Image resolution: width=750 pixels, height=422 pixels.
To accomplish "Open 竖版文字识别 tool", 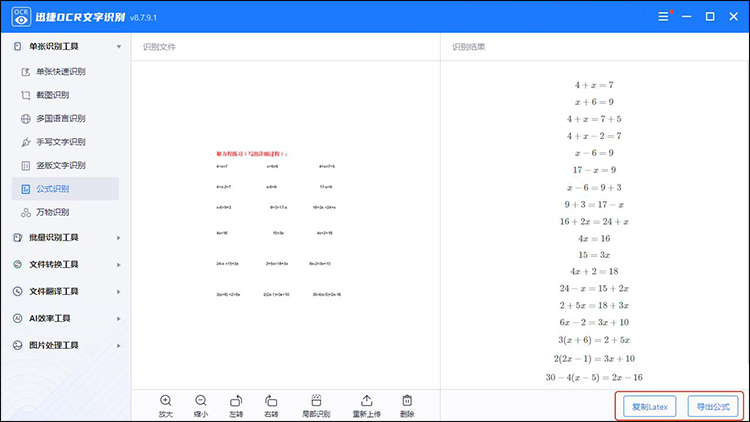I will pos(61,166).
